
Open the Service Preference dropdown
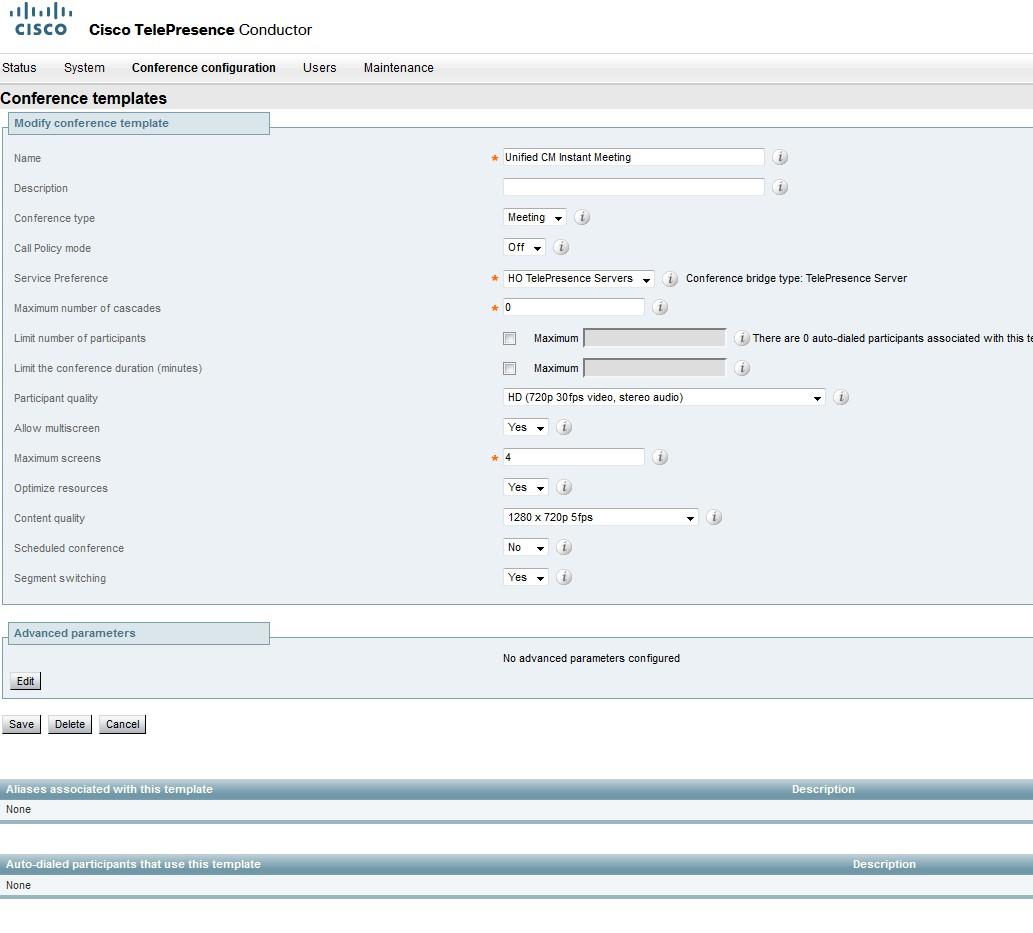[578, 279]
